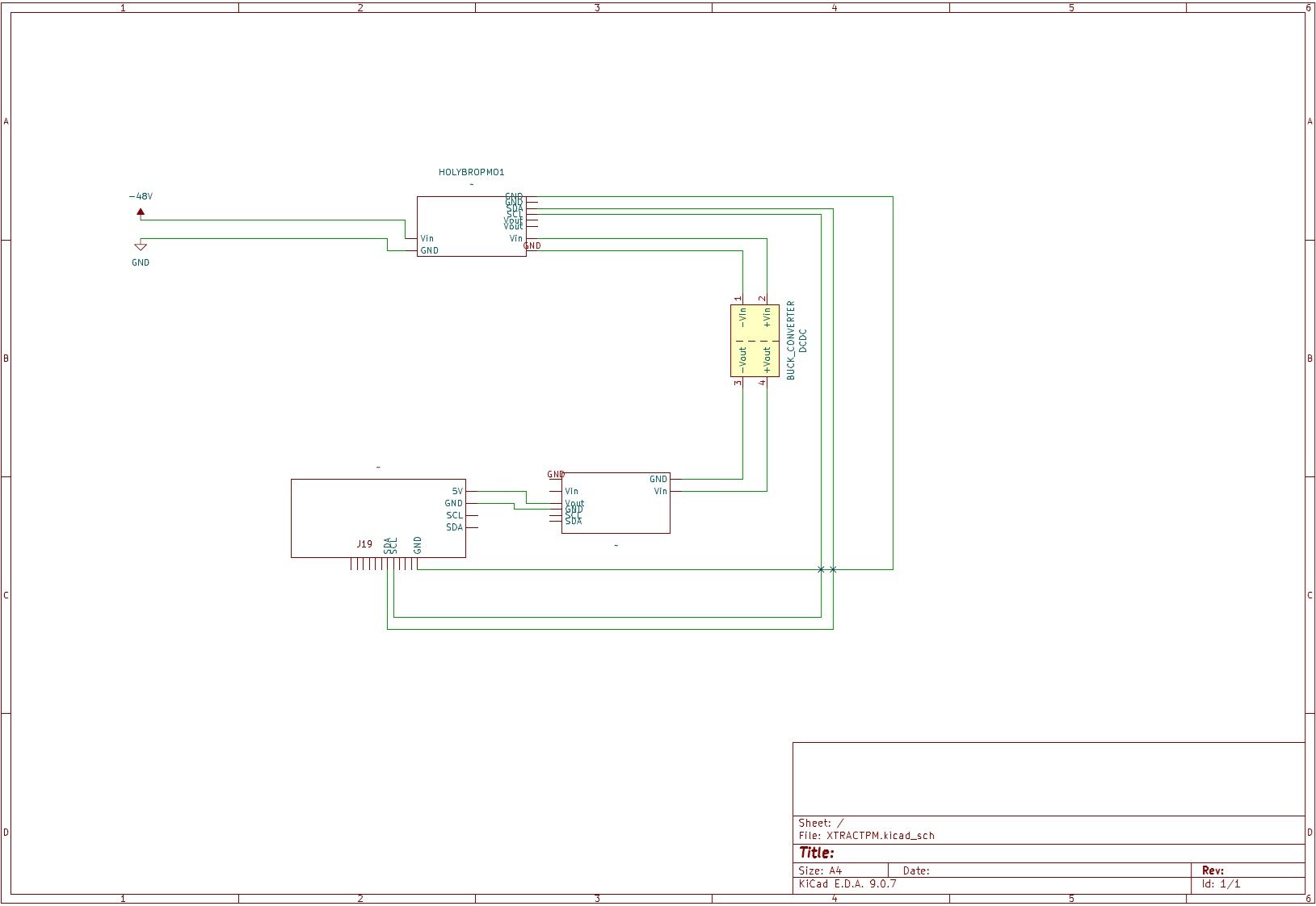
Task: Click the Size A4 field
Action: click(x=820, y=870)
